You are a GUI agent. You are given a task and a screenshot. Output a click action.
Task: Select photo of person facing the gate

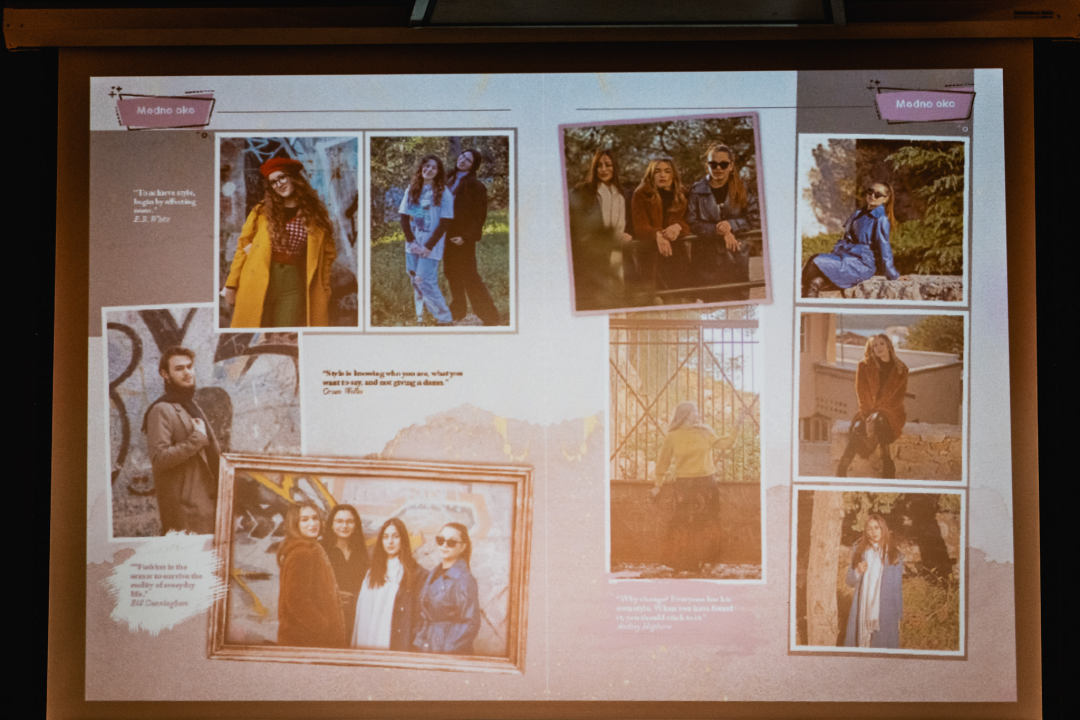[x=686, y=446]
